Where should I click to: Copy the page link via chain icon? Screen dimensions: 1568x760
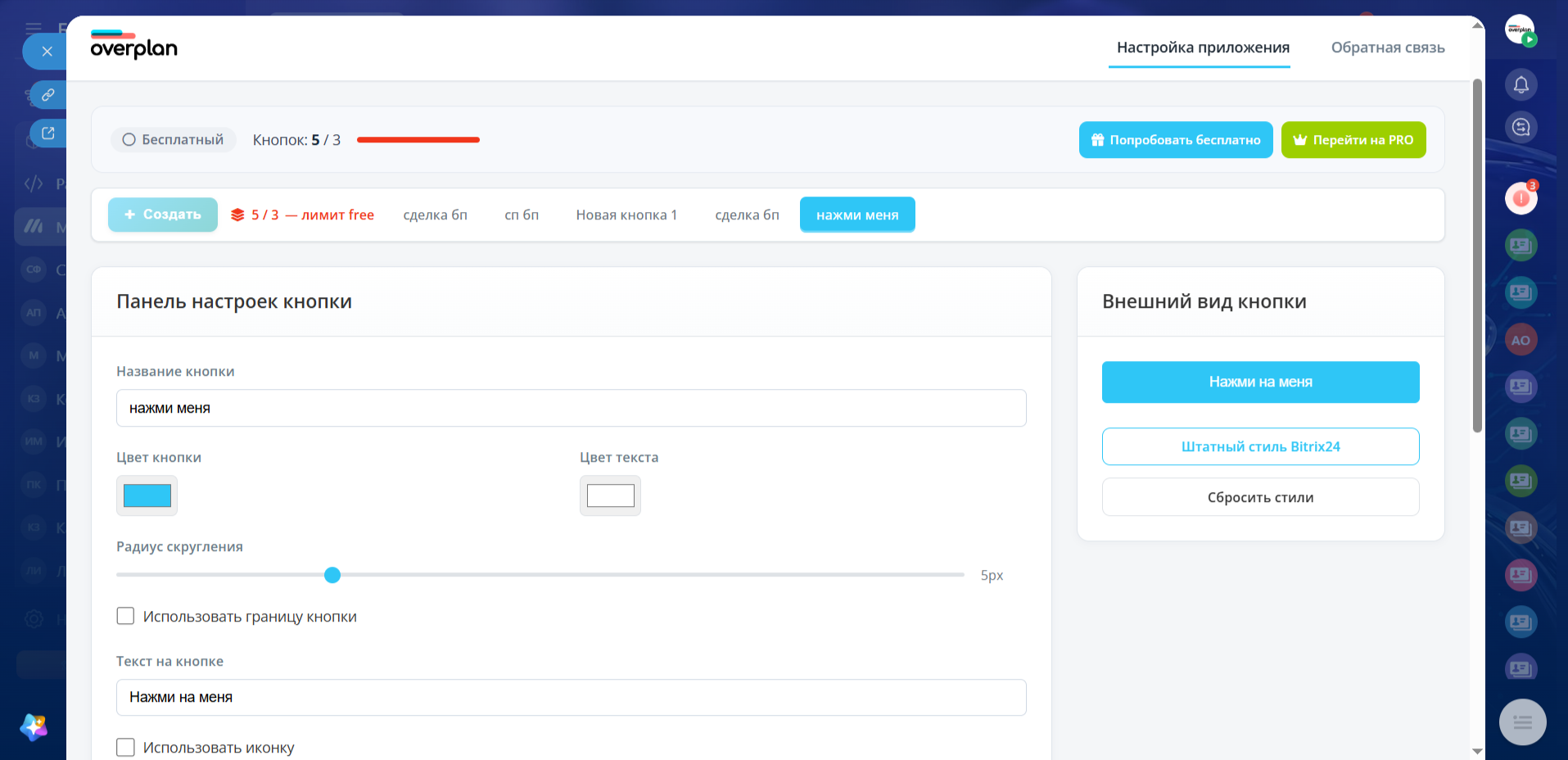(48, 95)
